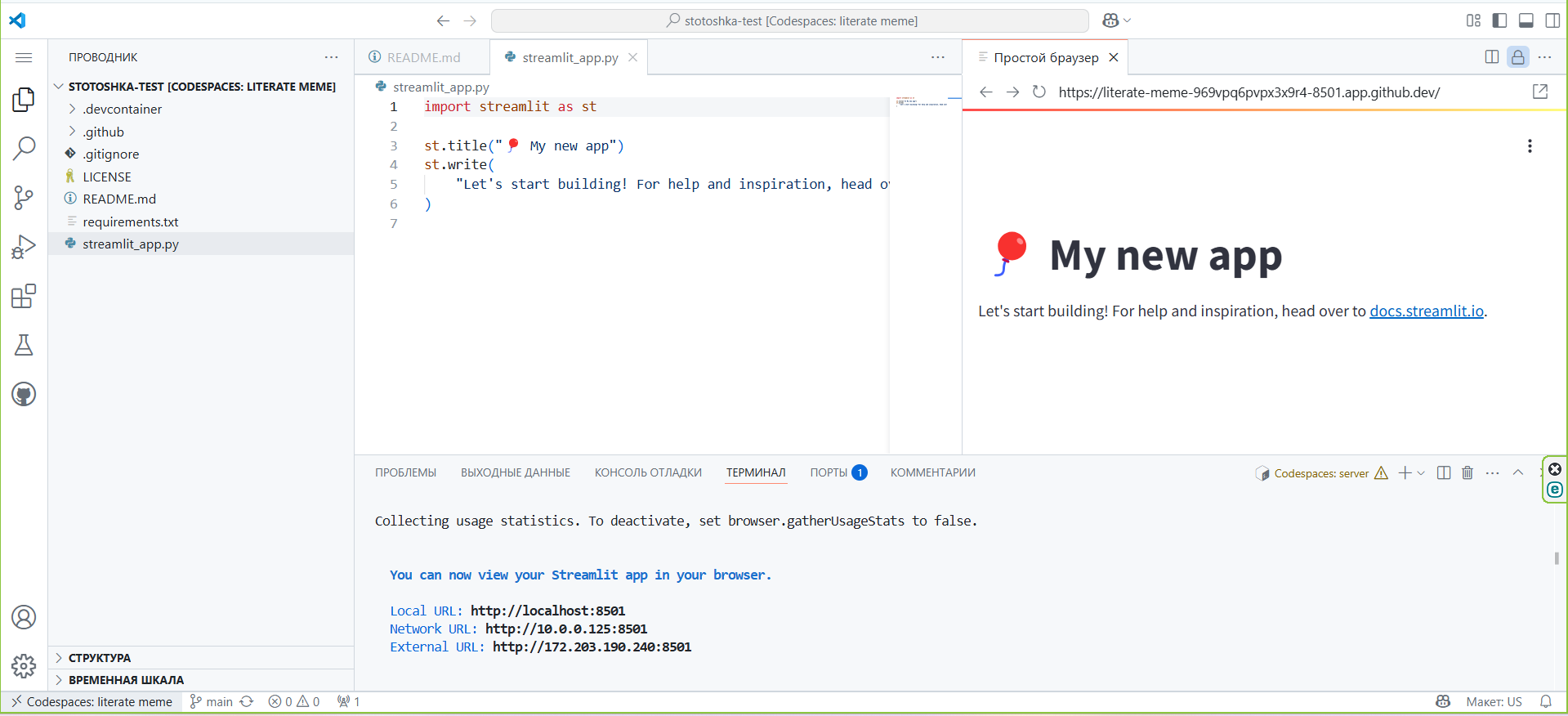Open the Source Control view
The height and width of the screenshot is (716, 1568).
click(x=24, y=198)
